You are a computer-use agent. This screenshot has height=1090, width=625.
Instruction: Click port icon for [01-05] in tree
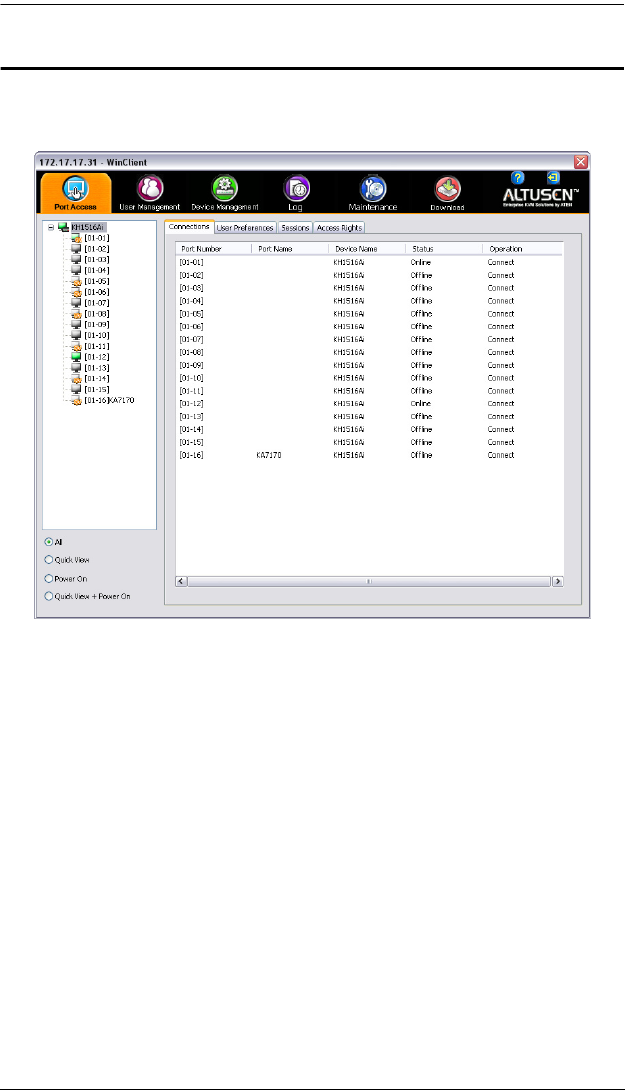(76, 282)
